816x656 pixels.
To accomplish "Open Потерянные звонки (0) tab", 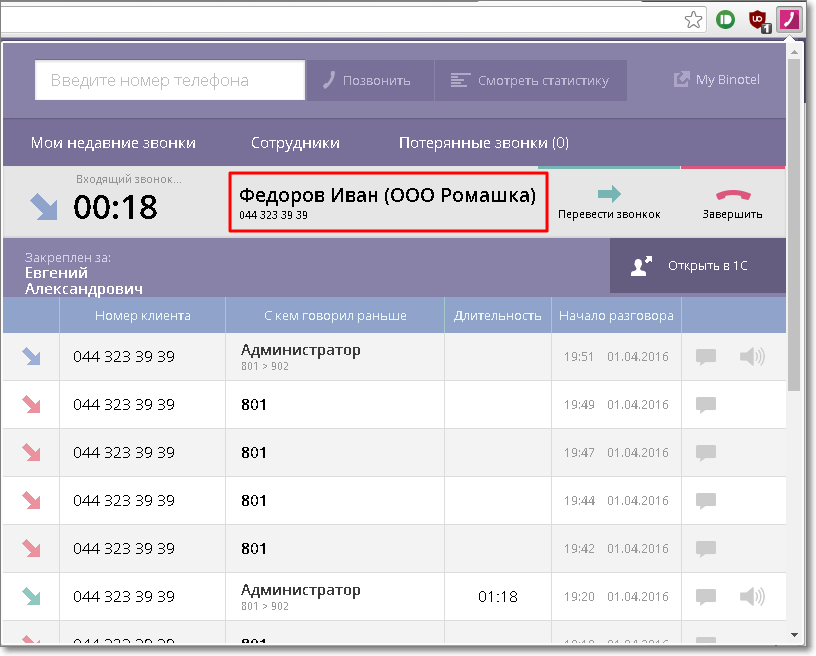I will point(483,143).
